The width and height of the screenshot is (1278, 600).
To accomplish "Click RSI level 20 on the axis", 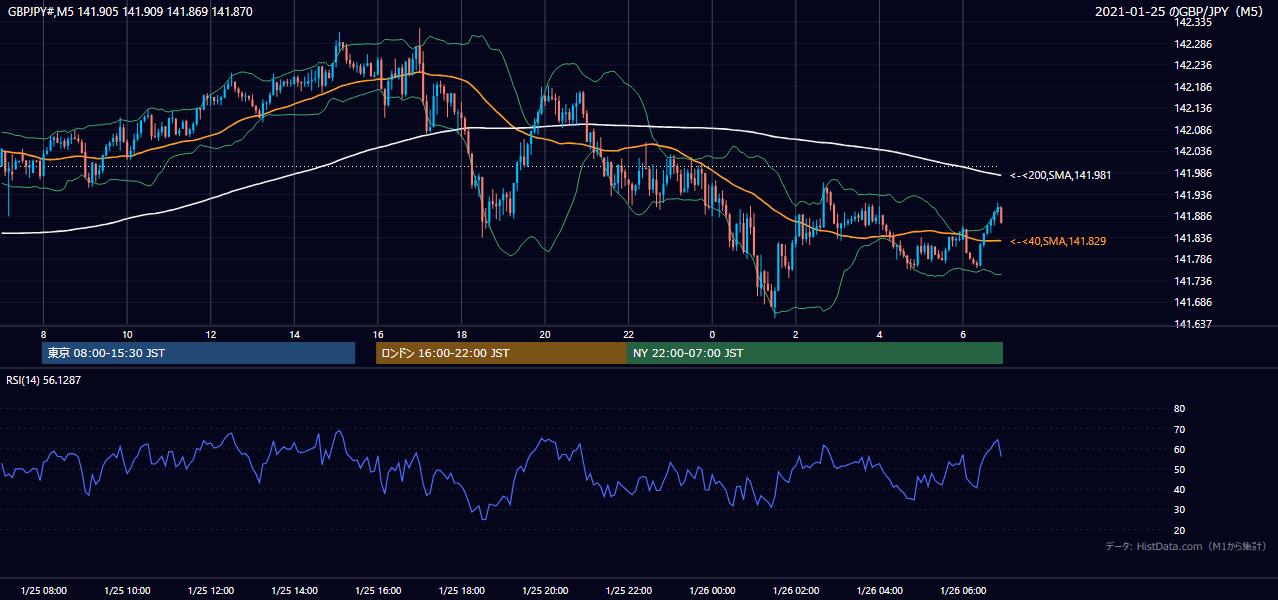I will point(1179,530).
